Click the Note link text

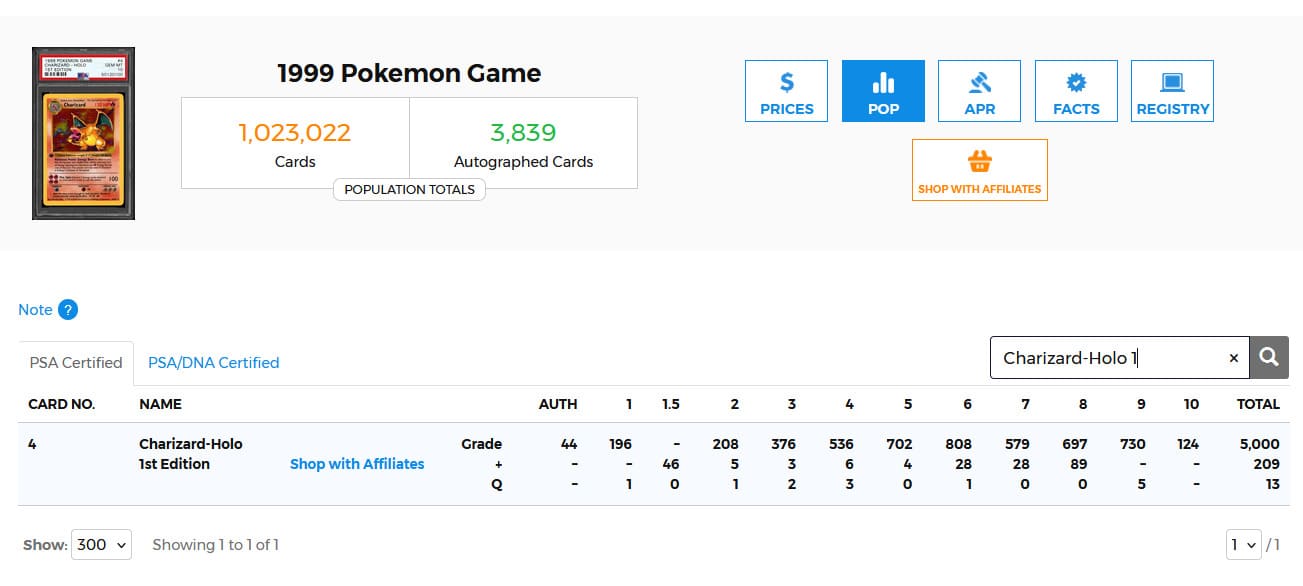tap(35, 310)
